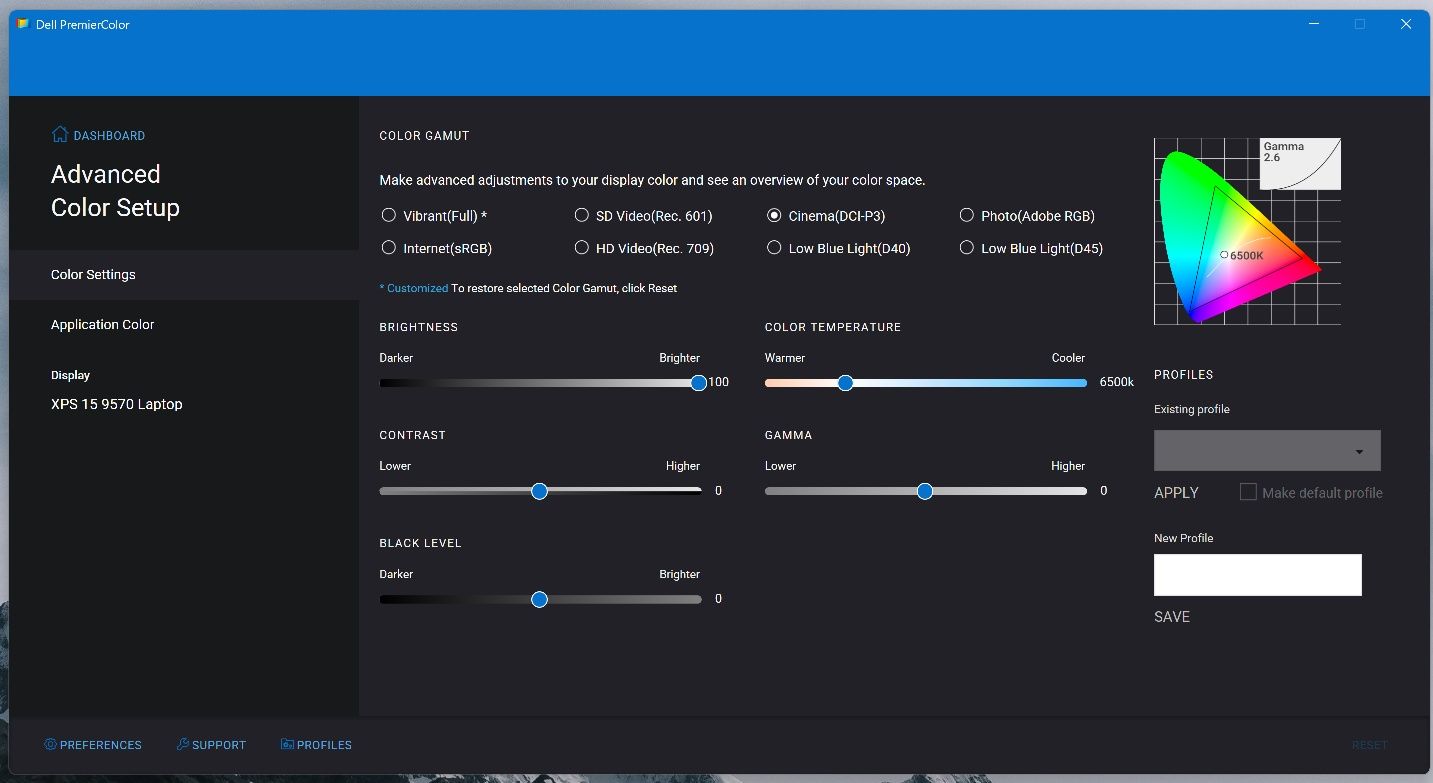This screenshot has height=783, width=1433.
Task: Click the Dashboard home icon
Action: coord(60,135)
